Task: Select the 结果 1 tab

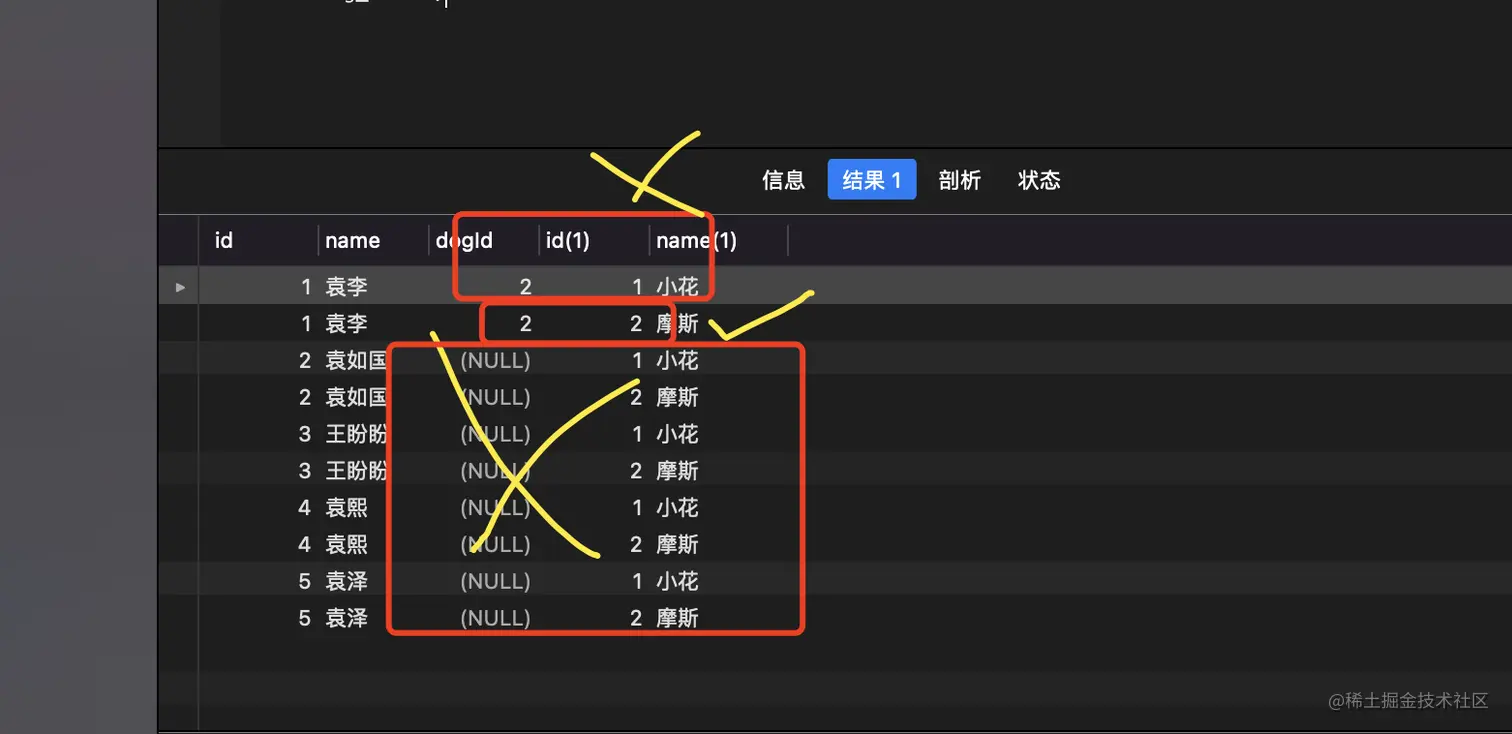Action: [872, 180]
